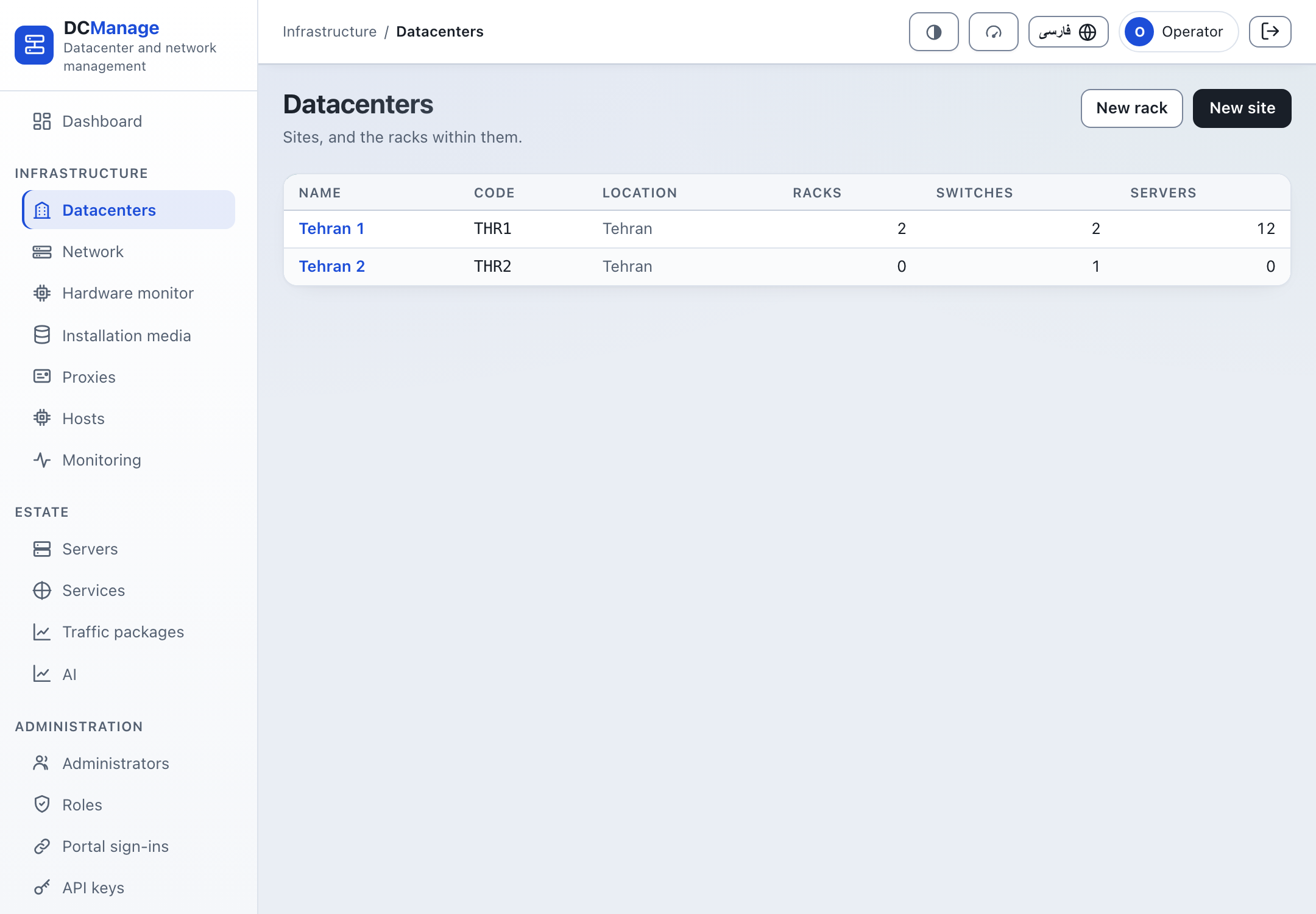
Task: Click the SWITCHES column header
Action: coord(974,193)
